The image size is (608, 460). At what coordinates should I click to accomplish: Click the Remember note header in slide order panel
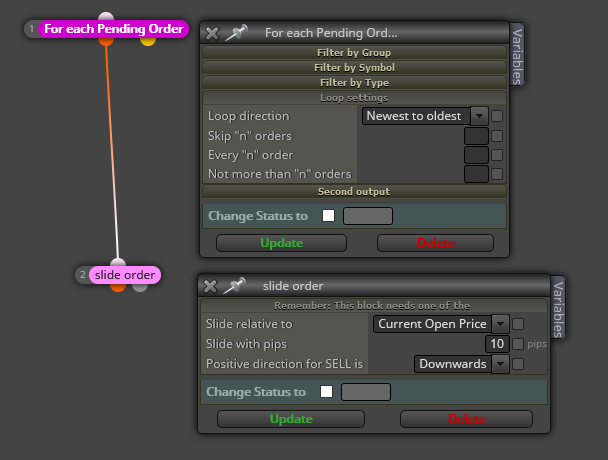pyautogui.click(x=372, y=306)
